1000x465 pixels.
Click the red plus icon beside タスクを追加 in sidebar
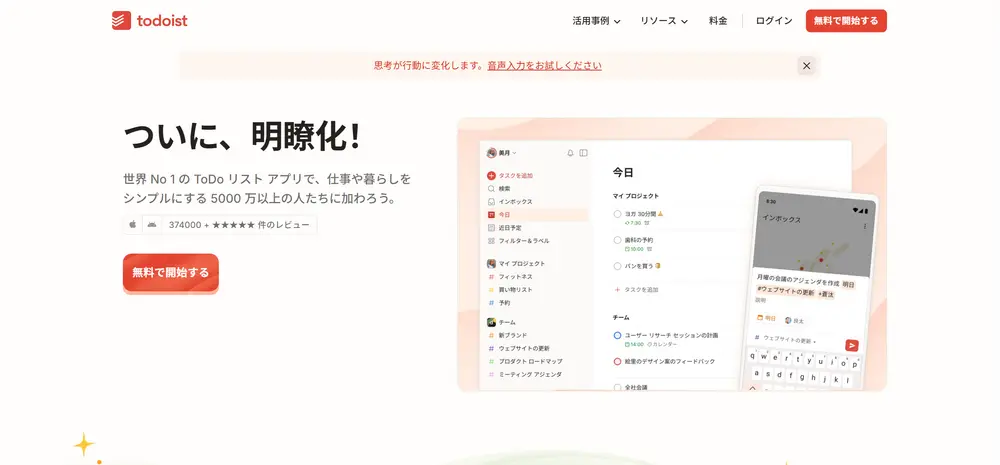[x=491, y=175]
